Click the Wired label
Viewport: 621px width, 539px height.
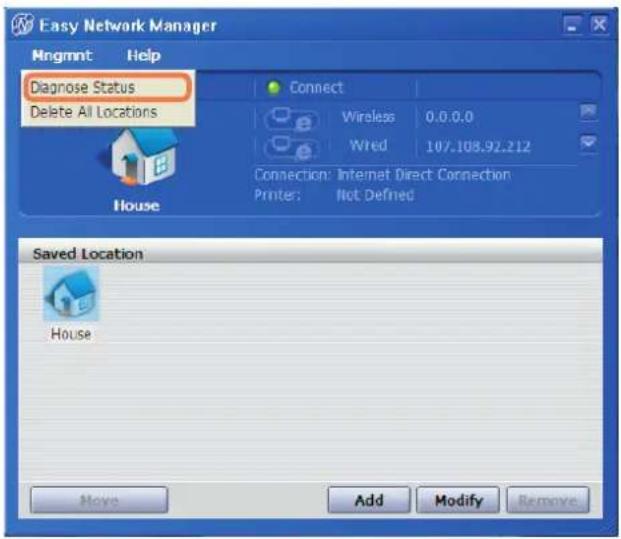click(368, 145)
